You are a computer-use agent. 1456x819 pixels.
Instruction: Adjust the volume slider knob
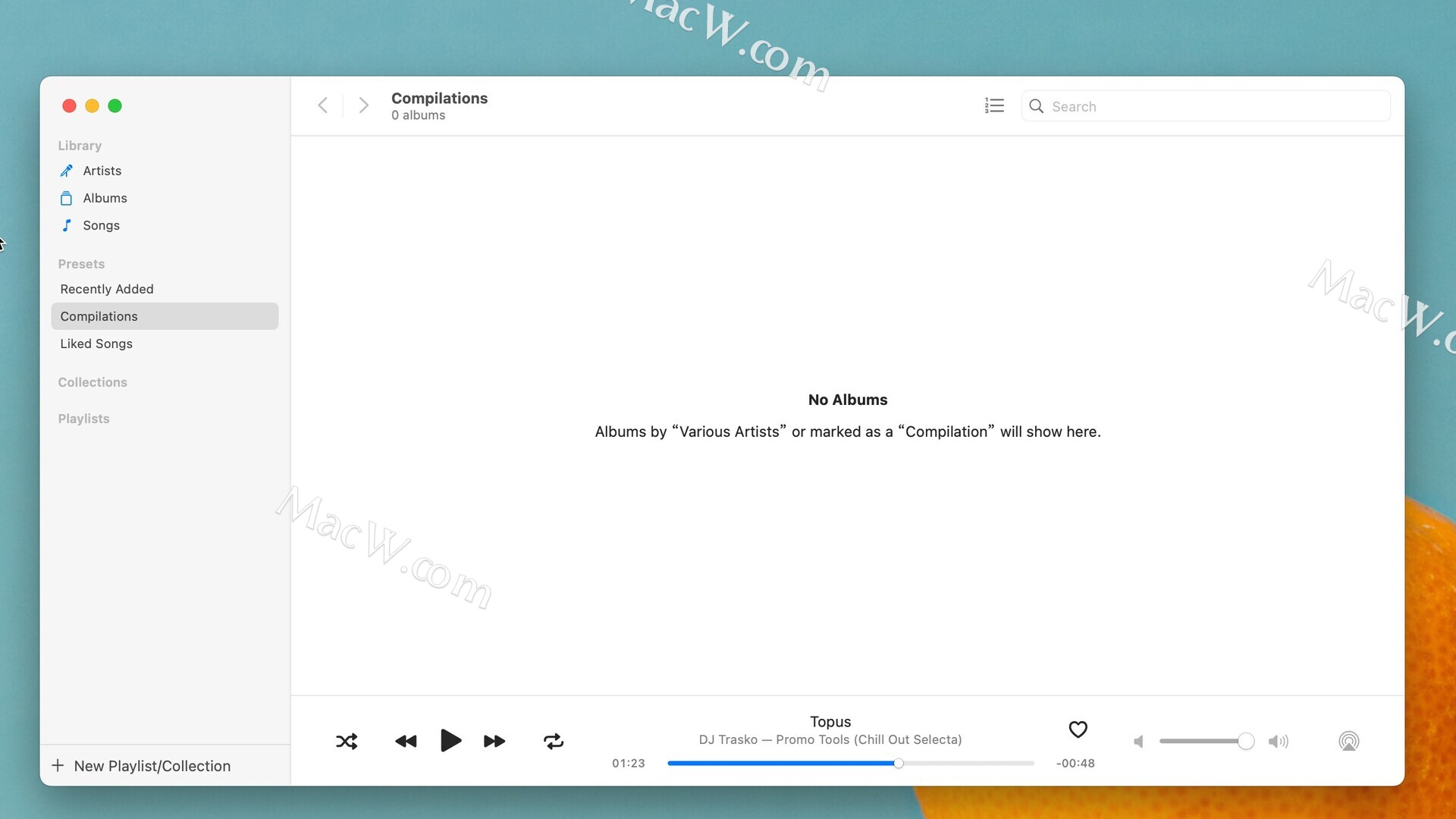tap(1245, 741)
